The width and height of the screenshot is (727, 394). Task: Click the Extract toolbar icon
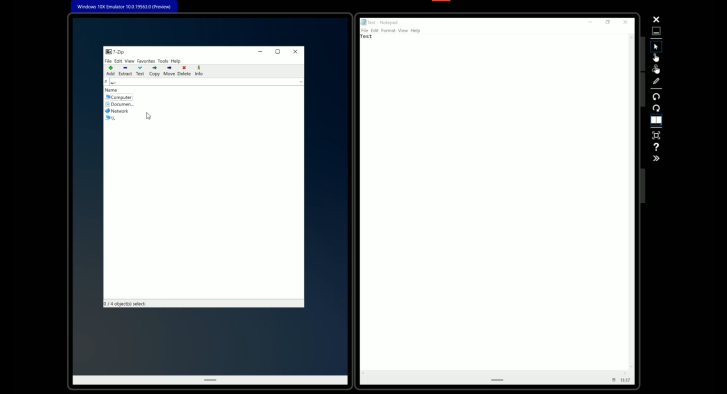(125, 70)
